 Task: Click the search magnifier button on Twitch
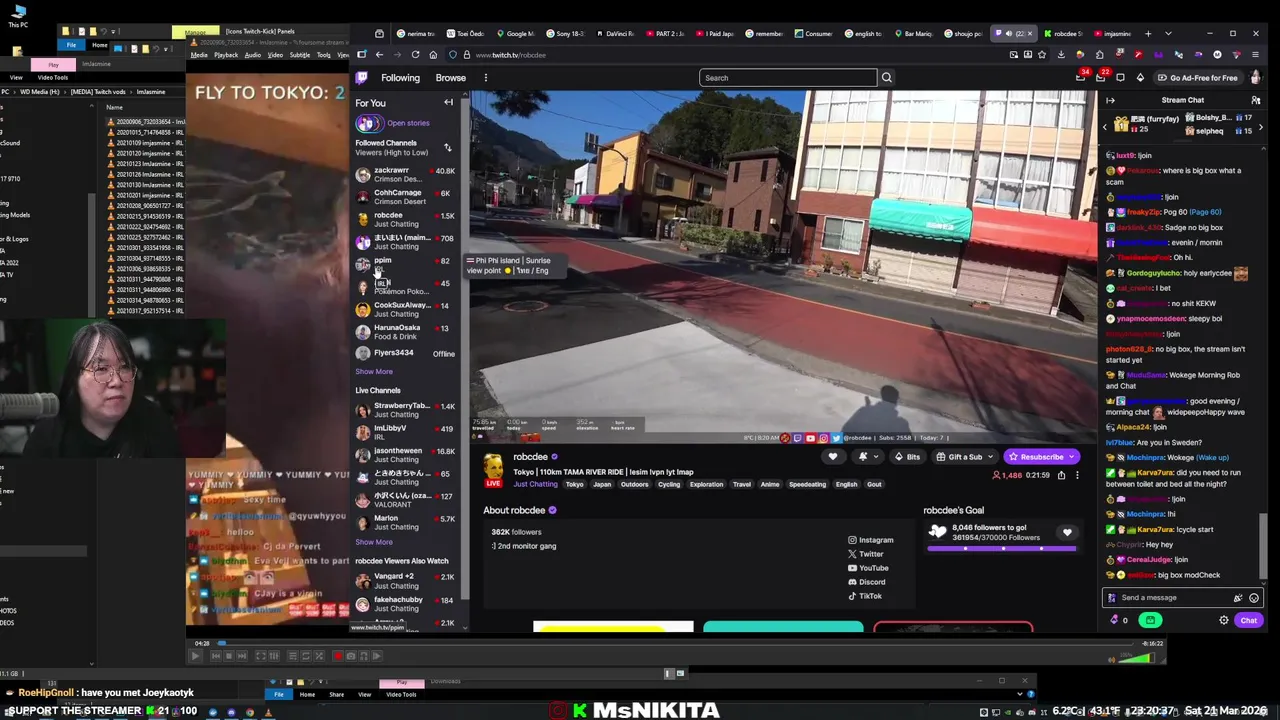point(886,78)
